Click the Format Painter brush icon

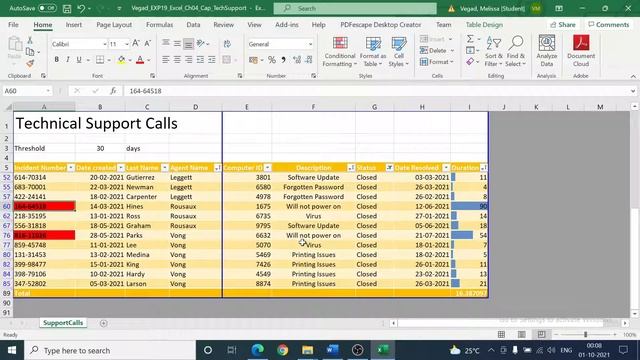pos(30,63)
